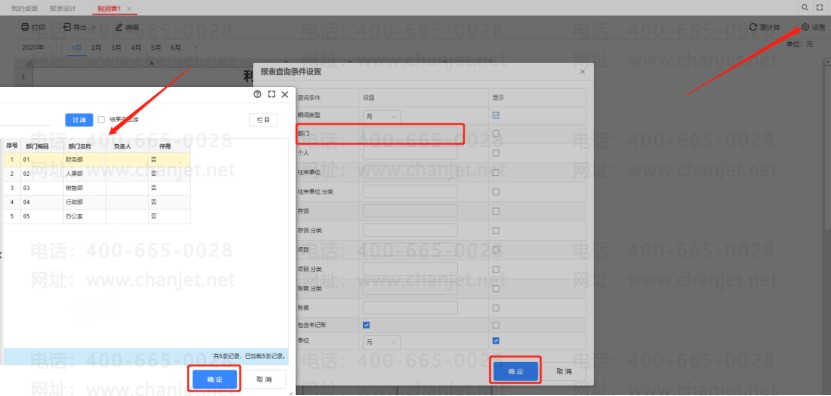Open the 单位 元 dropdown

point(382,342)
